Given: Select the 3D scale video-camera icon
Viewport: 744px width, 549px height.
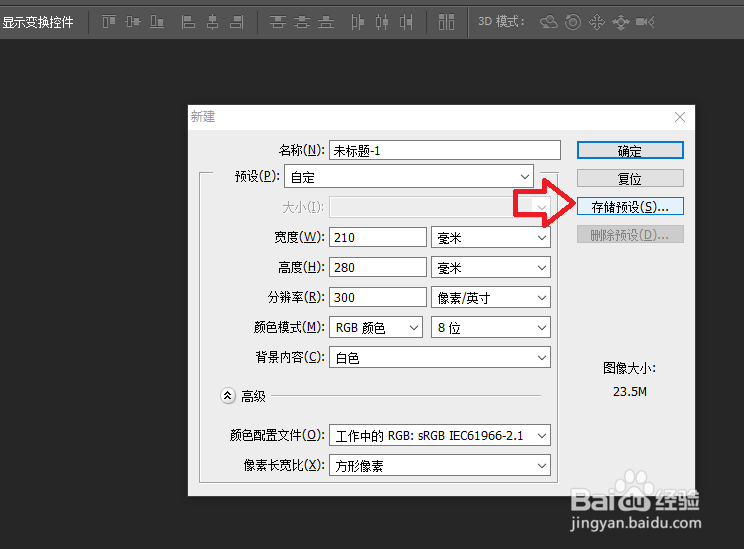Looking at the screenshot, I should pos(645,22).
